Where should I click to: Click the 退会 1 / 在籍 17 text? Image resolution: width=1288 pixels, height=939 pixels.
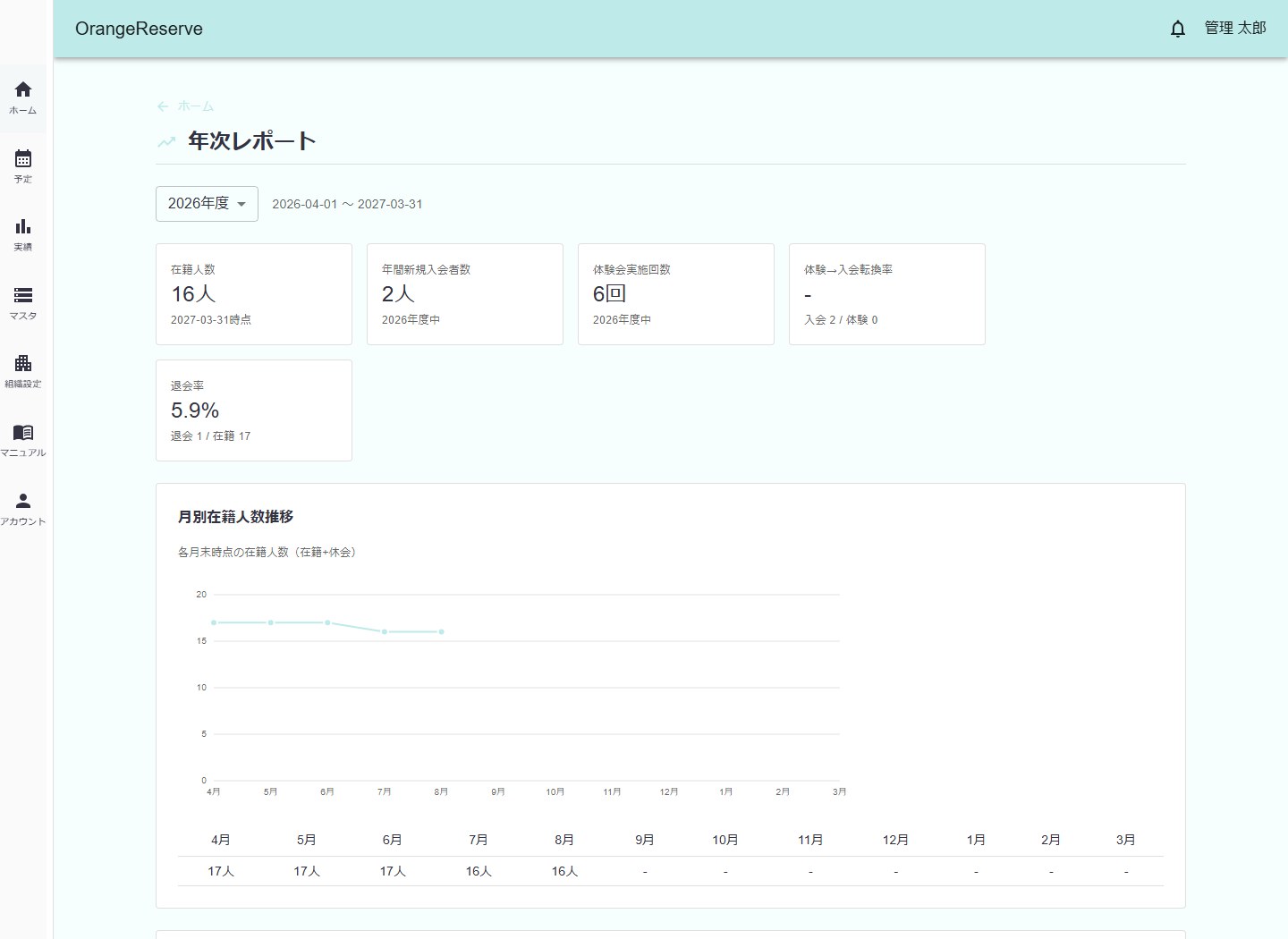click(211, 436)
